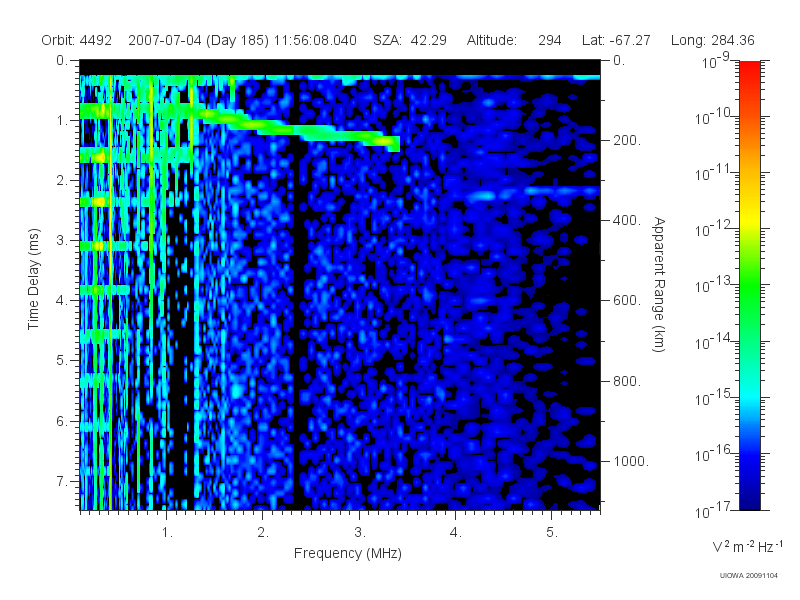Screen dimensions: 800x600
Task: Click the color scale units 'V² m⁻² Hz⁻¹'
Action: [x=747, y=546]
